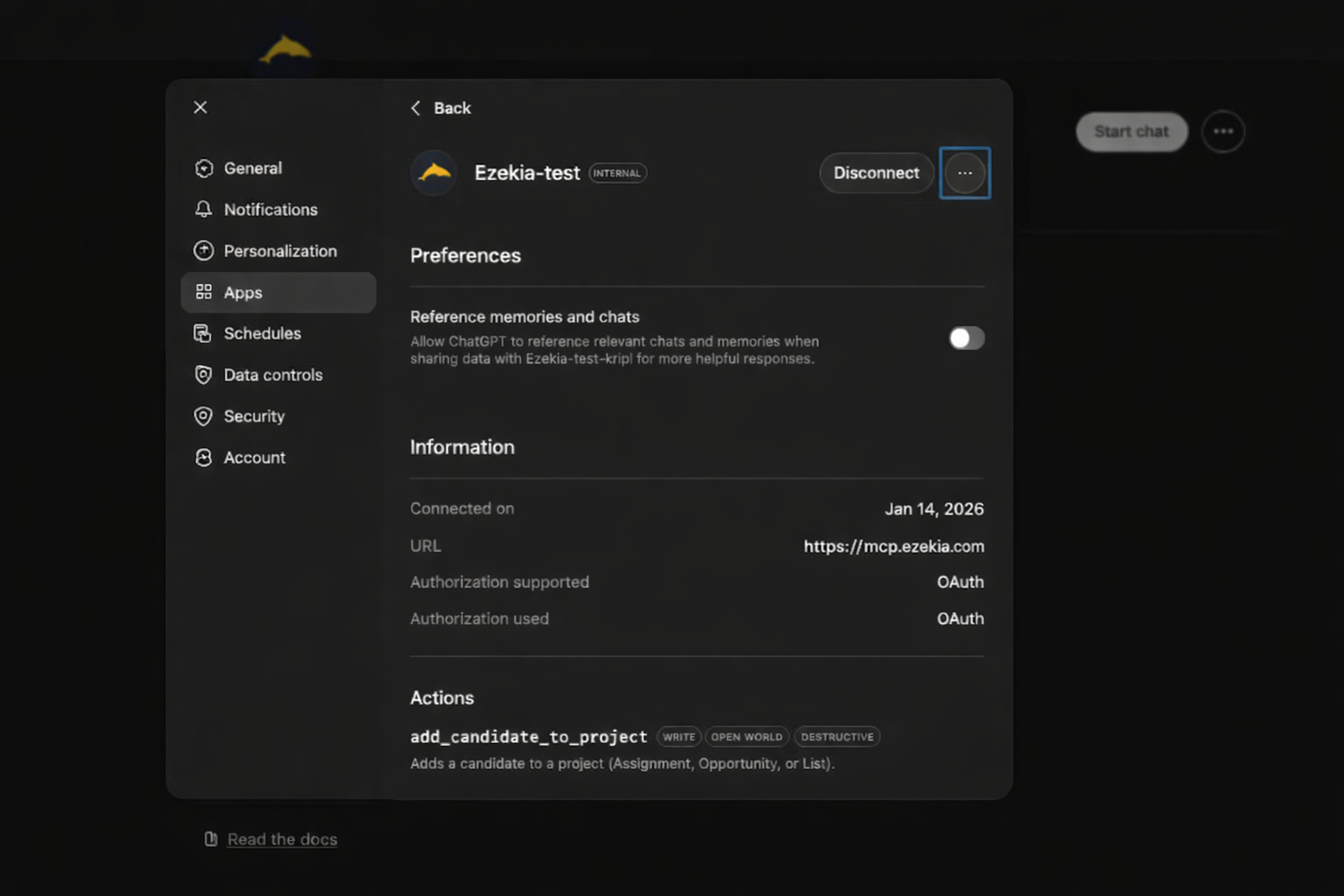Click the Connected on label
The height and width of the screenshot is (896, 1344).
coord(462,508)
